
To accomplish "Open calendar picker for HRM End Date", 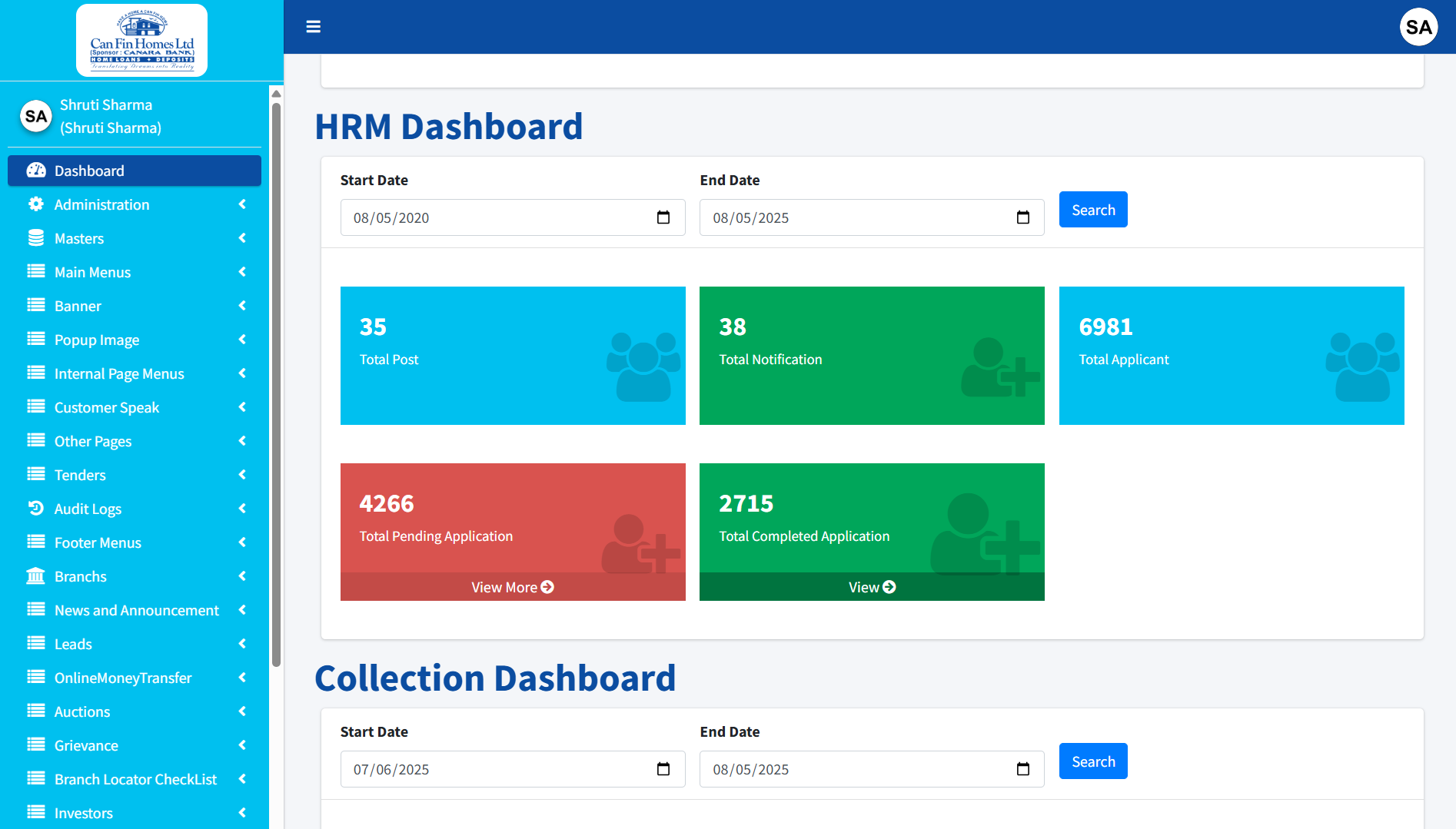I will click(x=1022, y=217).
